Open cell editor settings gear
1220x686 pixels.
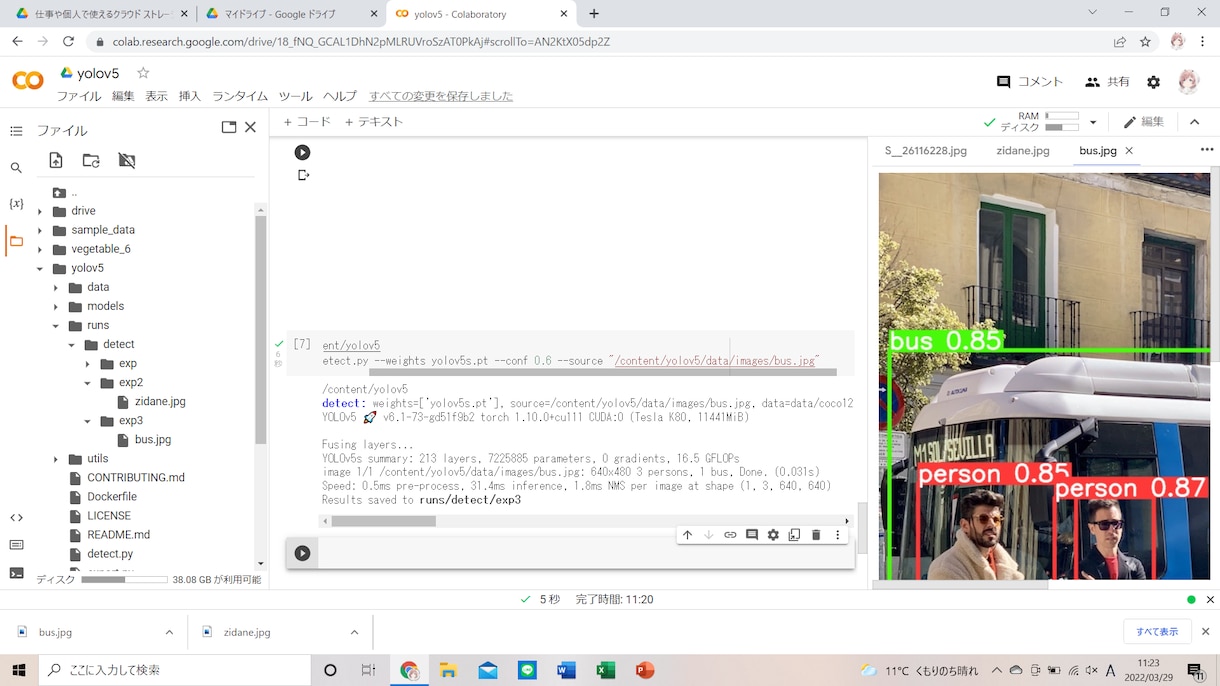coord(773,535)
